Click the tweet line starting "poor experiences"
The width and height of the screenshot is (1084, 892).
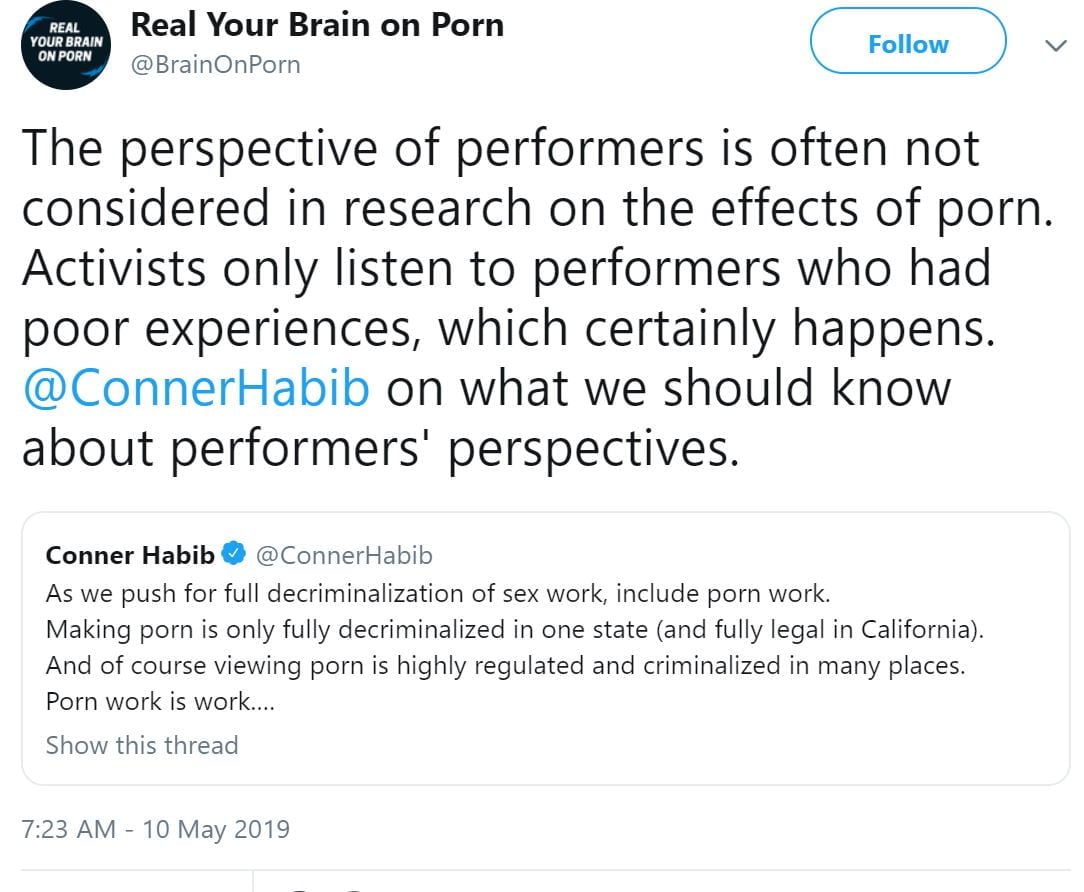[508, 328]
